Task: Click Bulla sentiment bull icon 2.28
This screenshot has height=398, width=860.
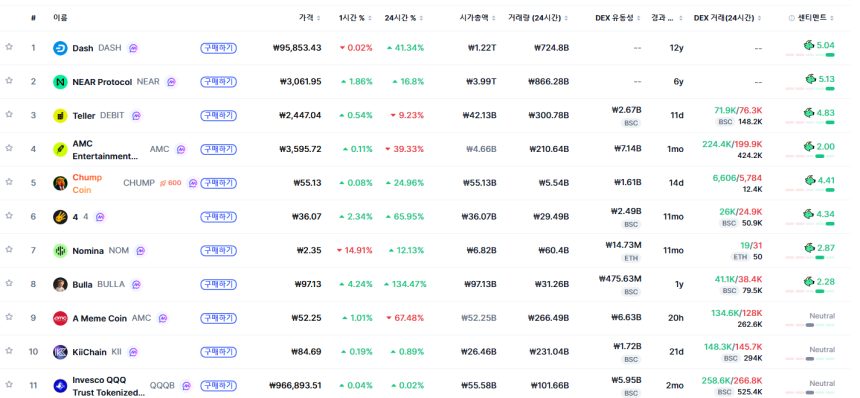Action: [809, 282]
